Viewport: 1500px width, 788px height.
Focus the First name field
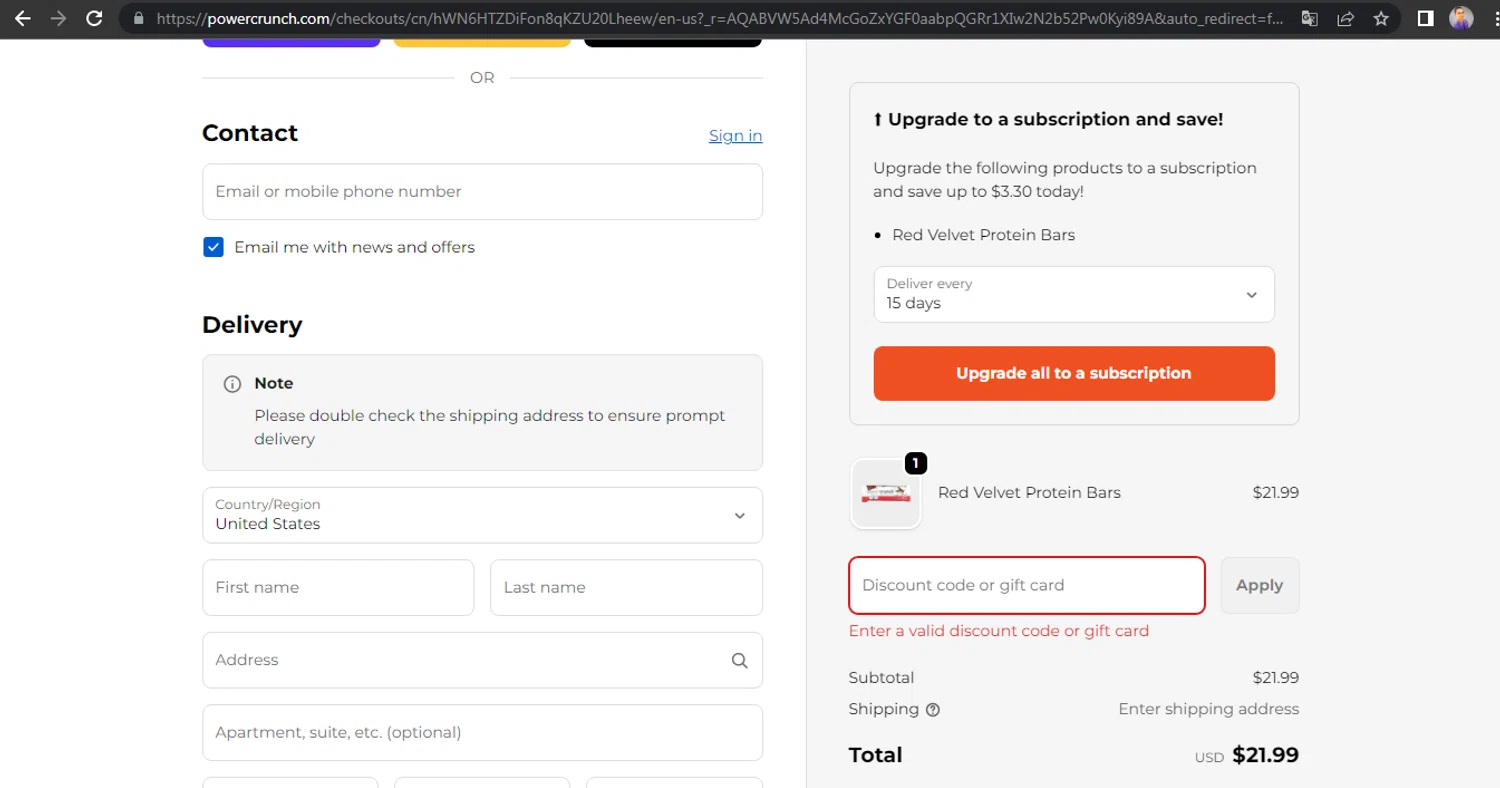click(x=338, y=587)
